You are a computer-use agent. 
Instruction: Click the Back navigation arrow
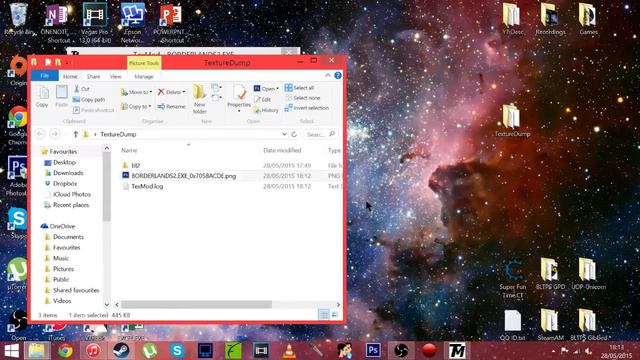click(40, 134)
